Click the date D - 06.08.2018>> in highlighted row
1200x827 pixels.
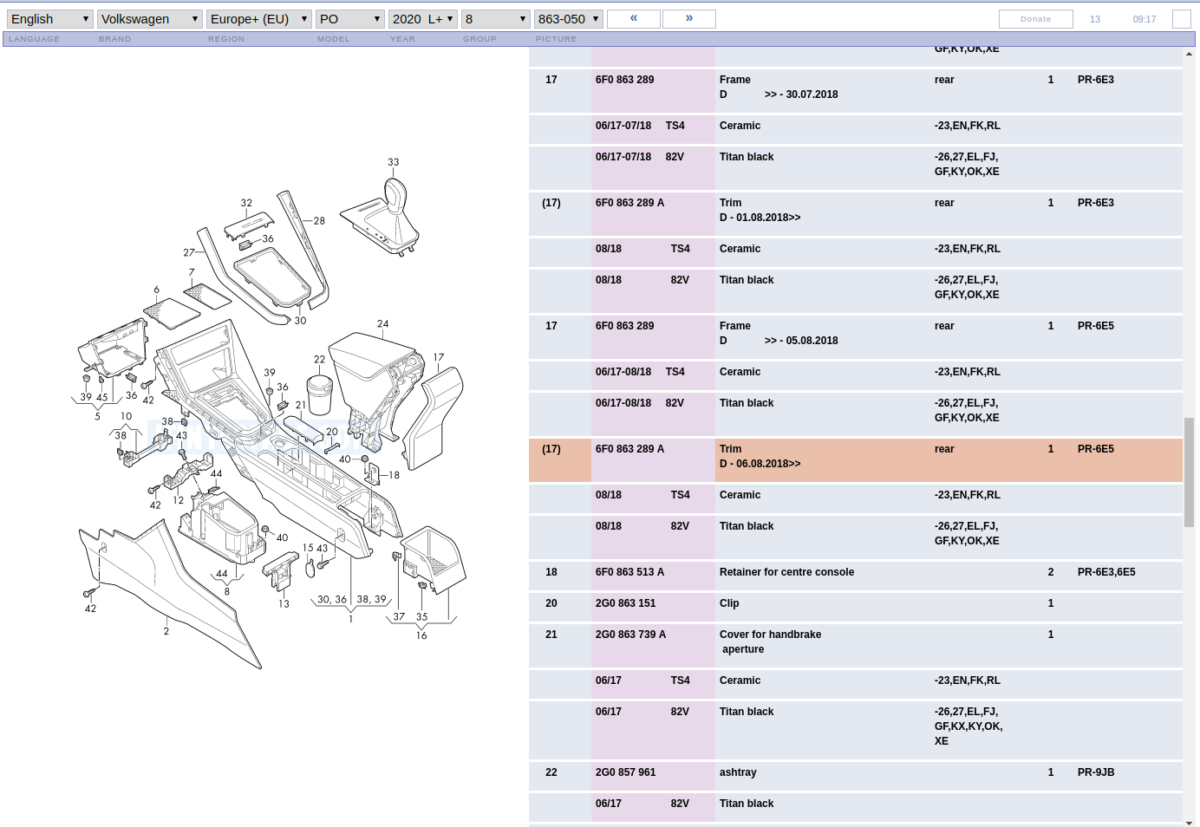tap(760, 464)
